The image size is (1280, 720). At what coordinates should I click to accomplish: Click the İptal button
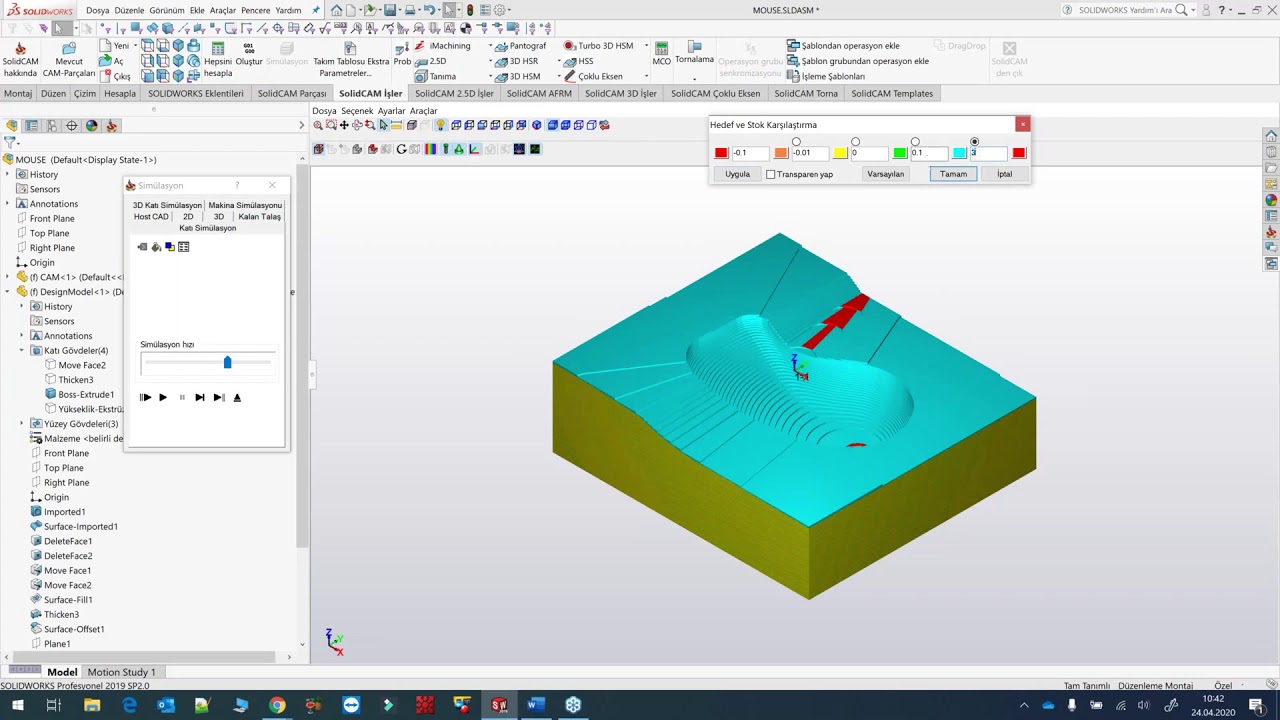tap(1005, 174)
